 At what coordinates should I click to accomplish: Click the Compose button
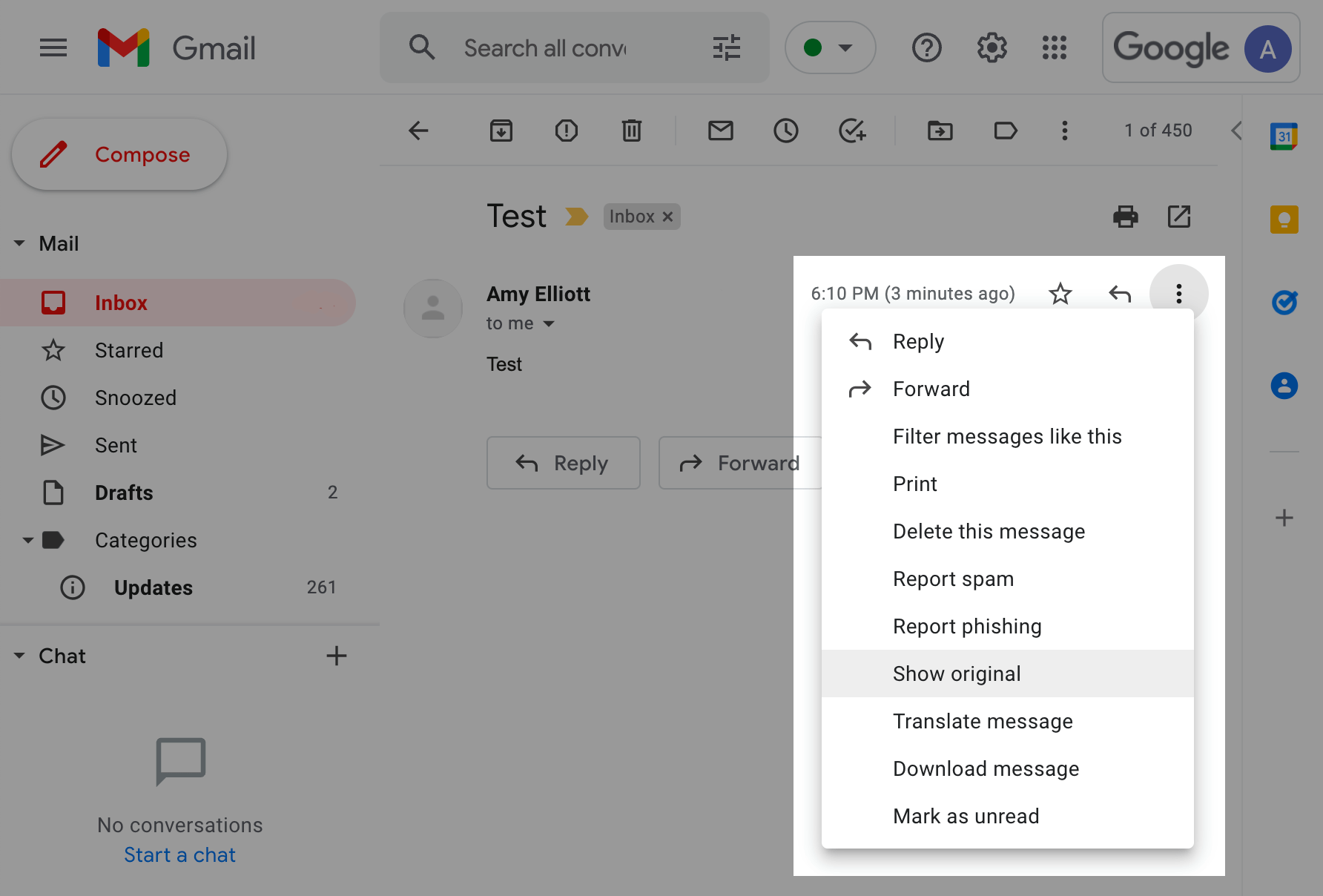click(x=119, y=154)
